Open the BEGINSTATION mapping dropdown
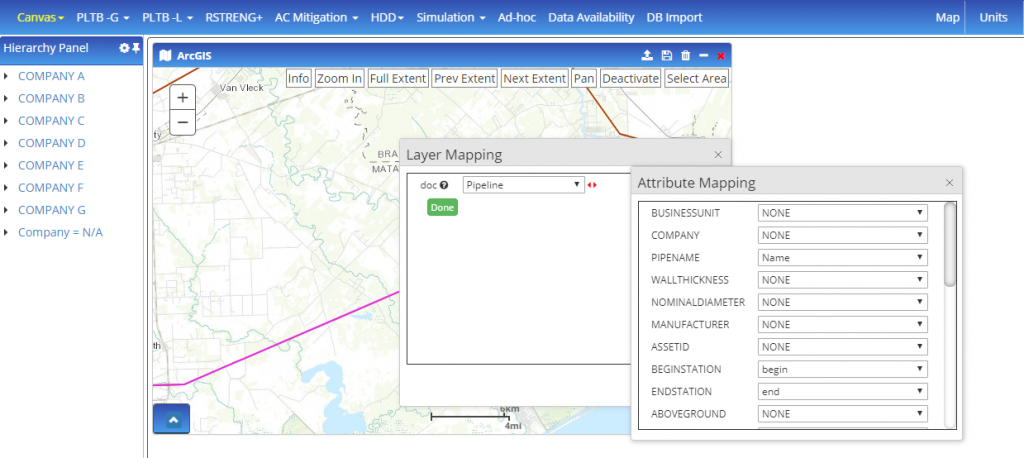Image resolution: width=1024 pixels, height=458 pixels. click(842, 369)
